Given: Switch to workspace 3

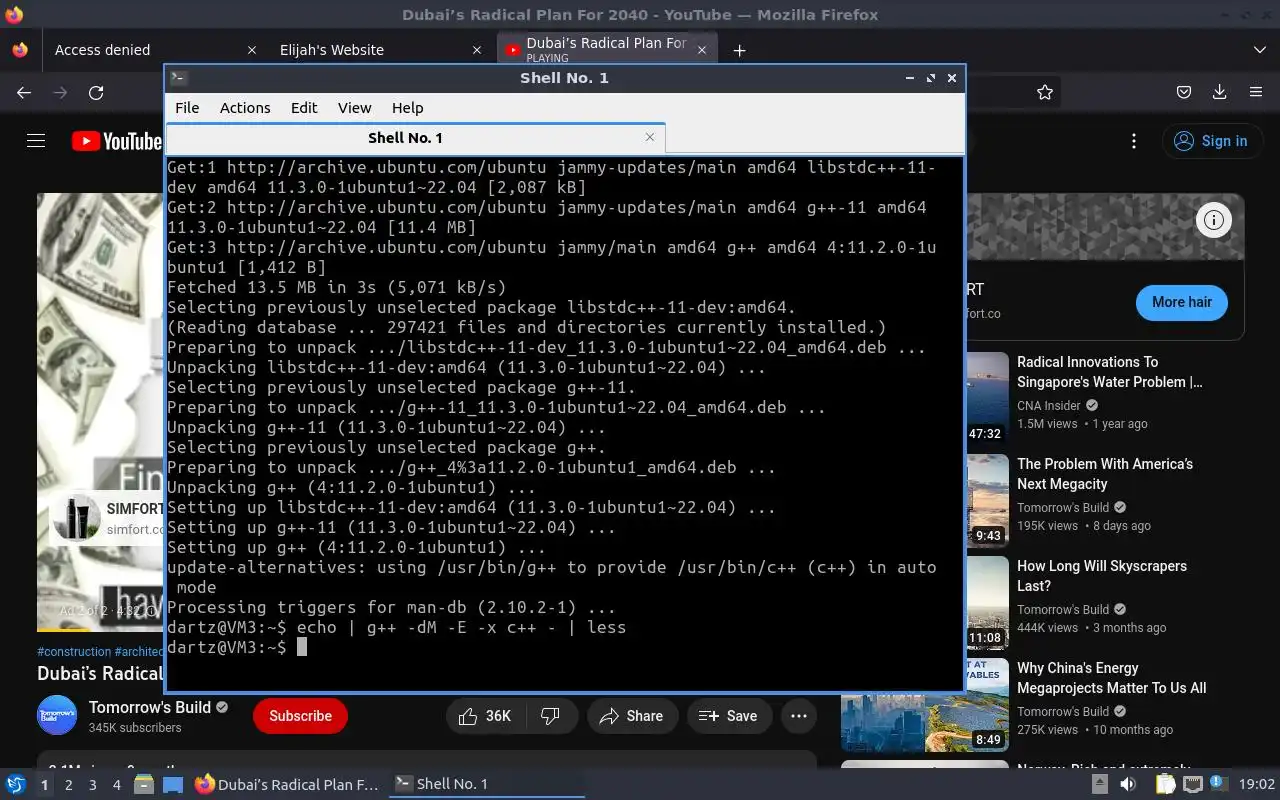Looking at the screenshot, I should pos(92,785).
